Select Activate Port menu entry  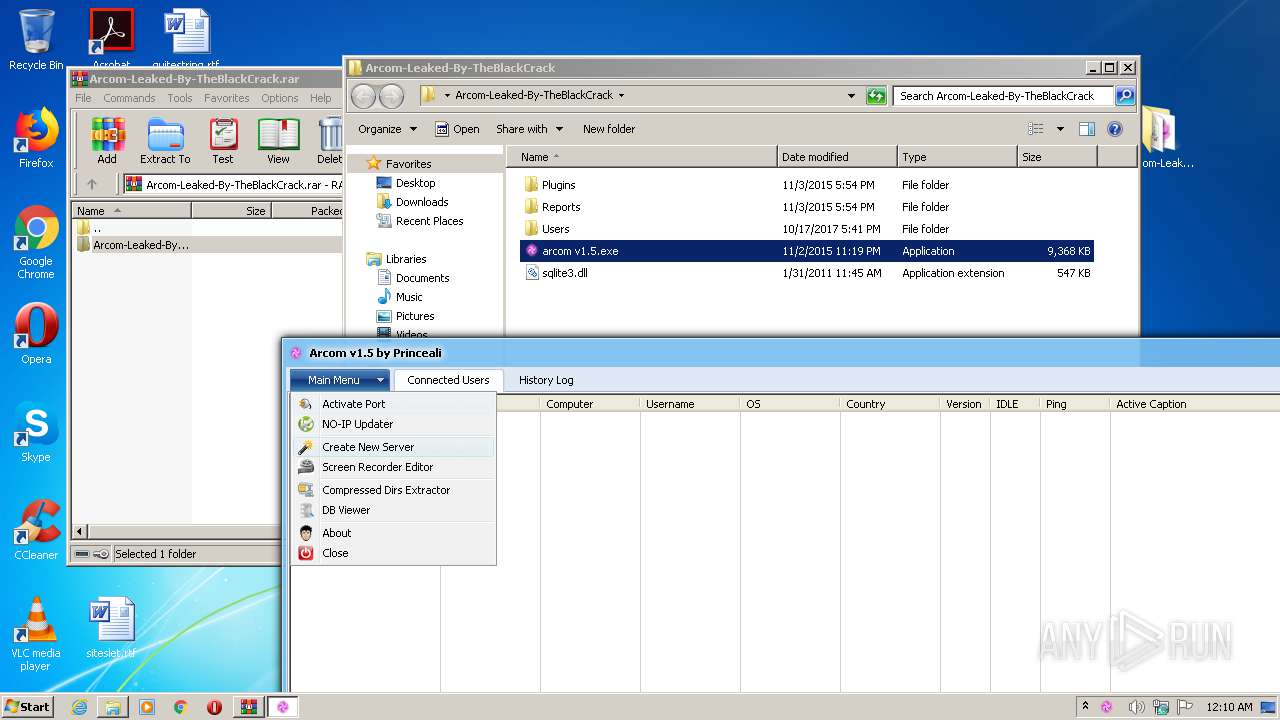coord(394,404)
